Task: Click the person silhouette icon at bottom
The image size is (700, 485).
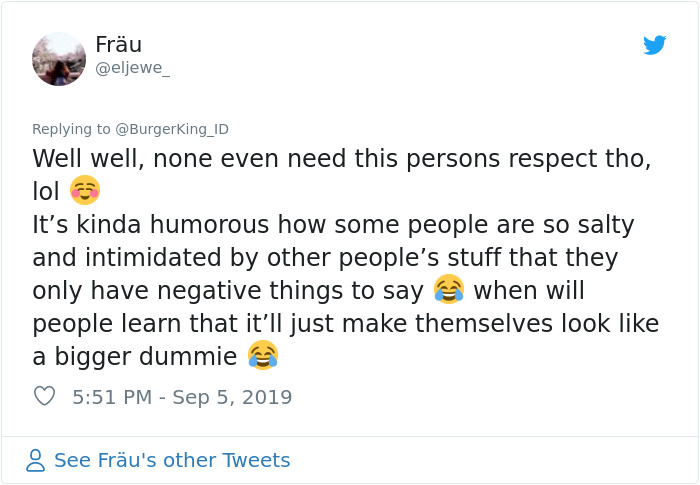Action: click(36, 460)
